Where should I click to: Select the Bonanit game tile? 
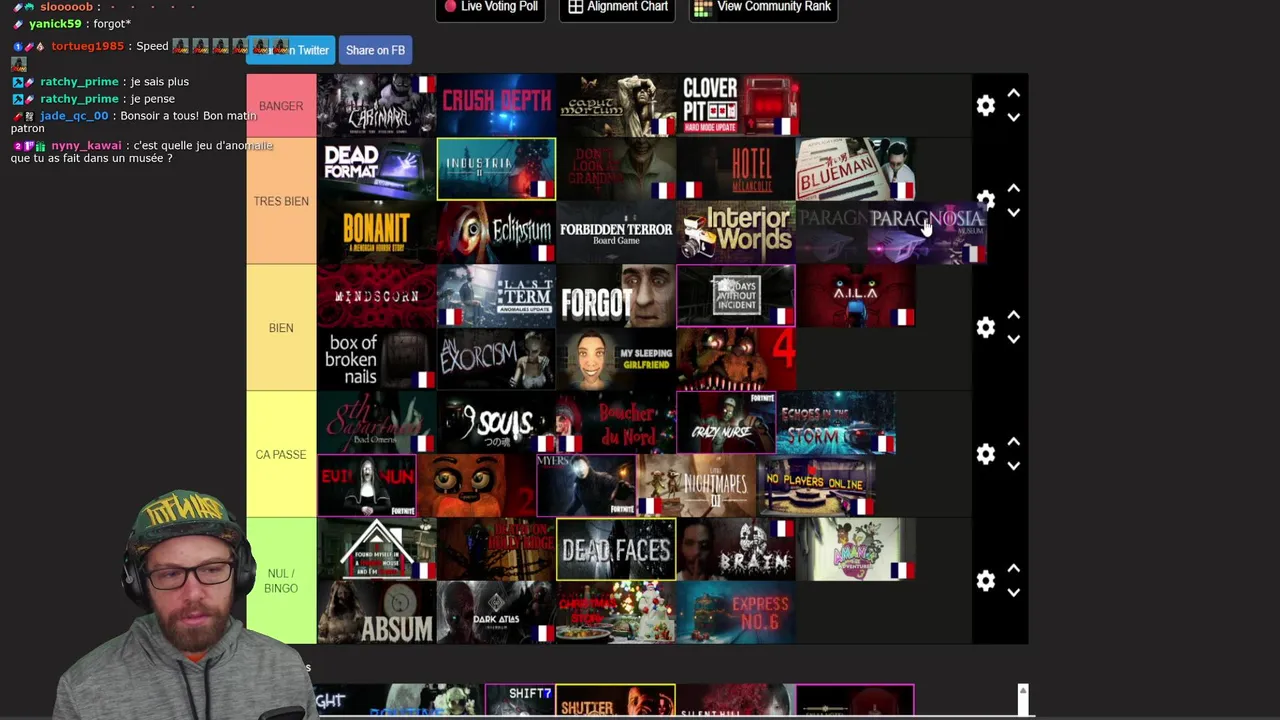[376, 232]
